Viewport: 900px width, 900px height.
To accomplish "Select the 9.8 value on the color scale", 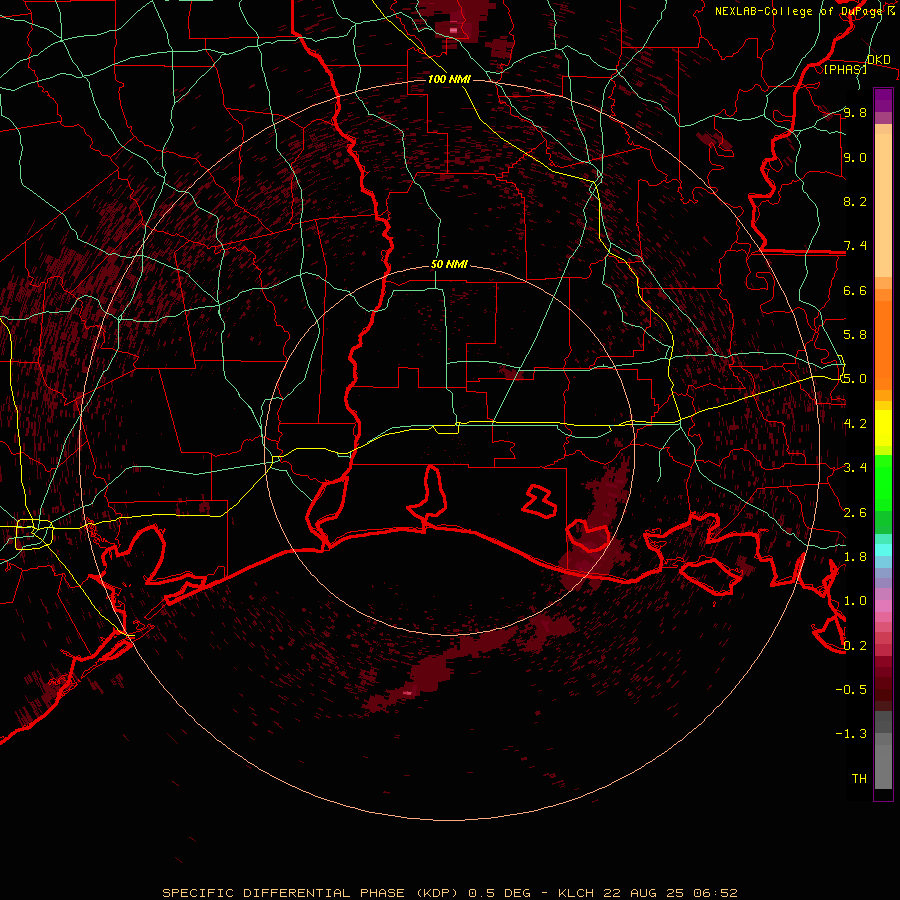I will pos(855,112).
